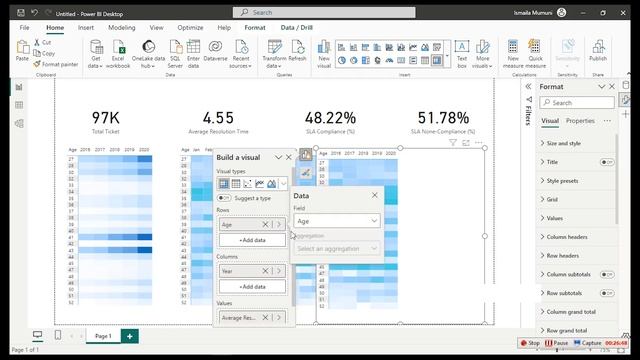Remove Age field from Rows
This screenshot has width=640, height=360.
265,224
